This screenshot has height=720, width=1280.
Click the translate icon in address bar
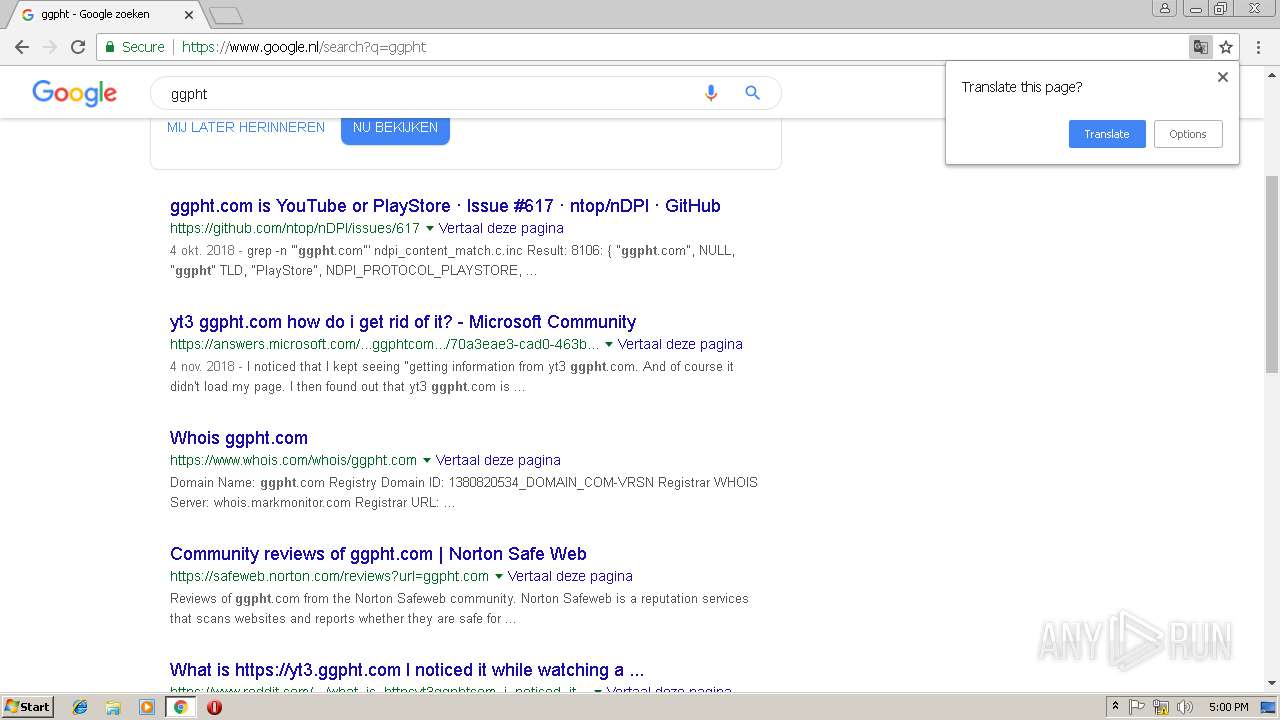pos(1200,47)
